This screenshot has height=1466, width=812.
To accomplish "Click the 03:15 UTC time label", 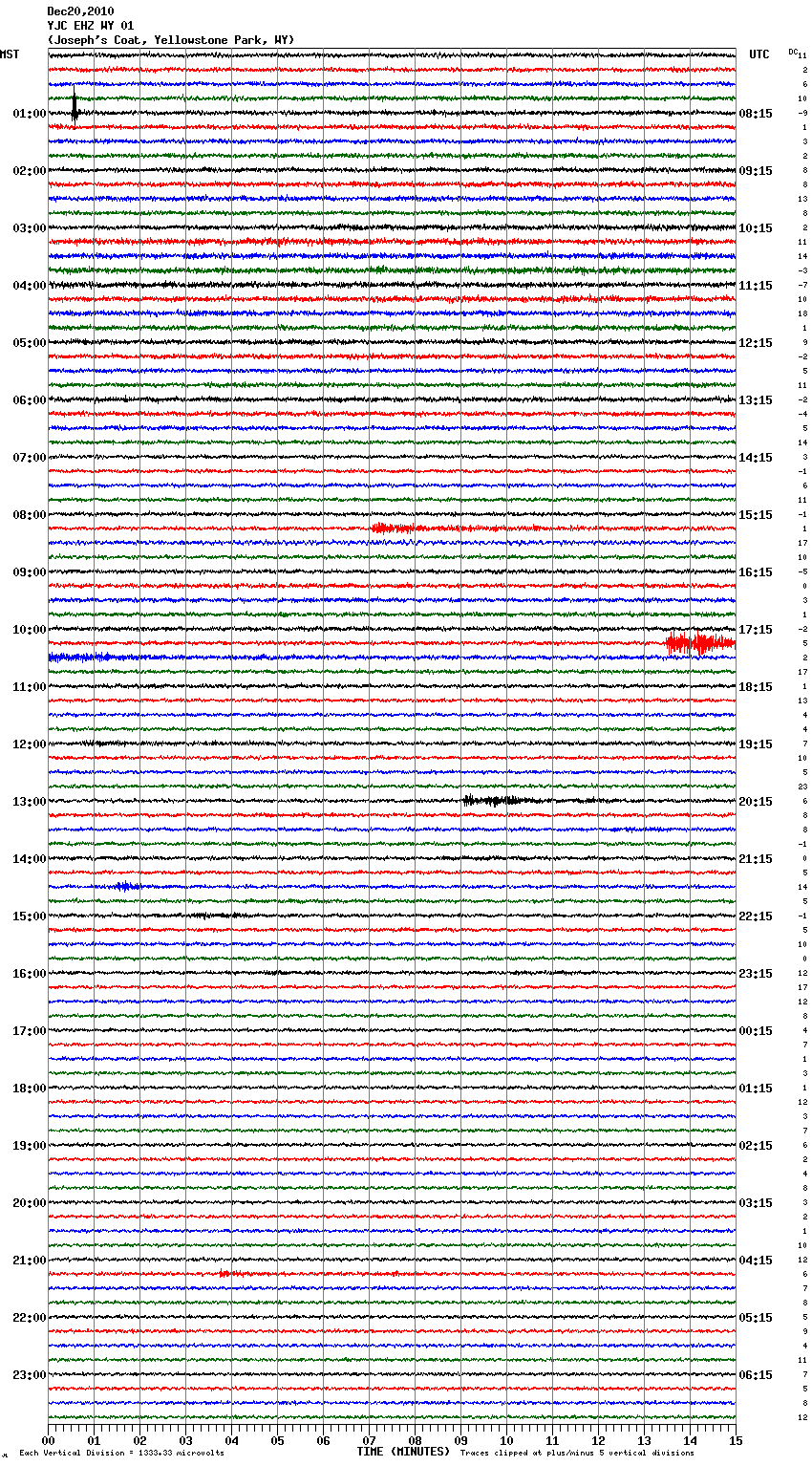I will point(756,1203).
